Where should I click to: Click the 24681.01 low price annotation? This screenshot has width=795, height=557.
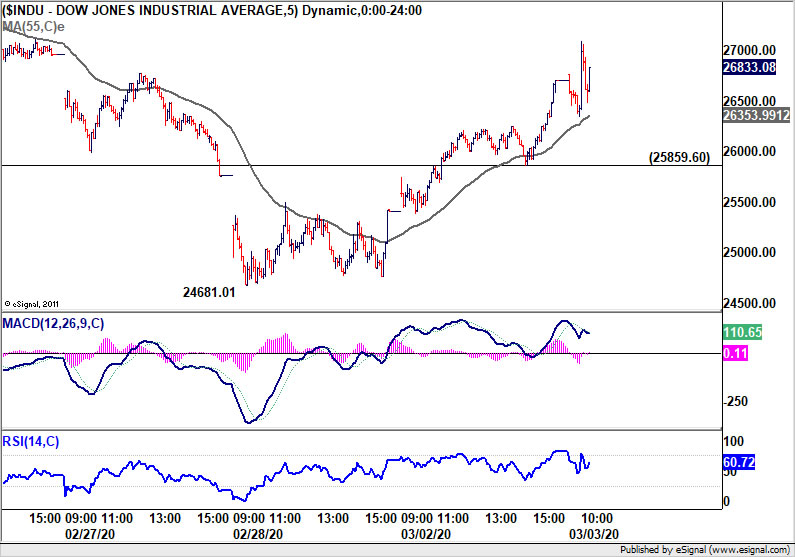(209, 292)
